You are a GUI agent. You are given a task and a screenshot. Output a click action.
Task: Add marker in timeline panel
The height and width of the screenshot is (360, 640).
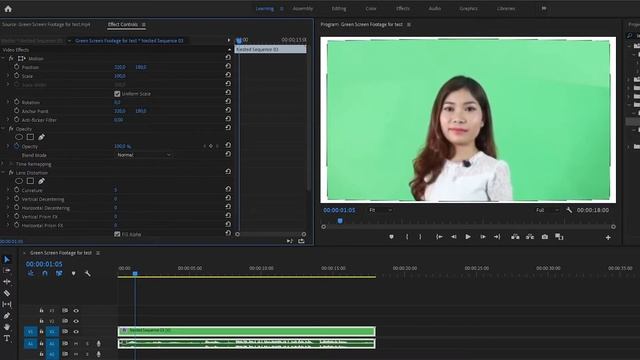pos(73,273)
